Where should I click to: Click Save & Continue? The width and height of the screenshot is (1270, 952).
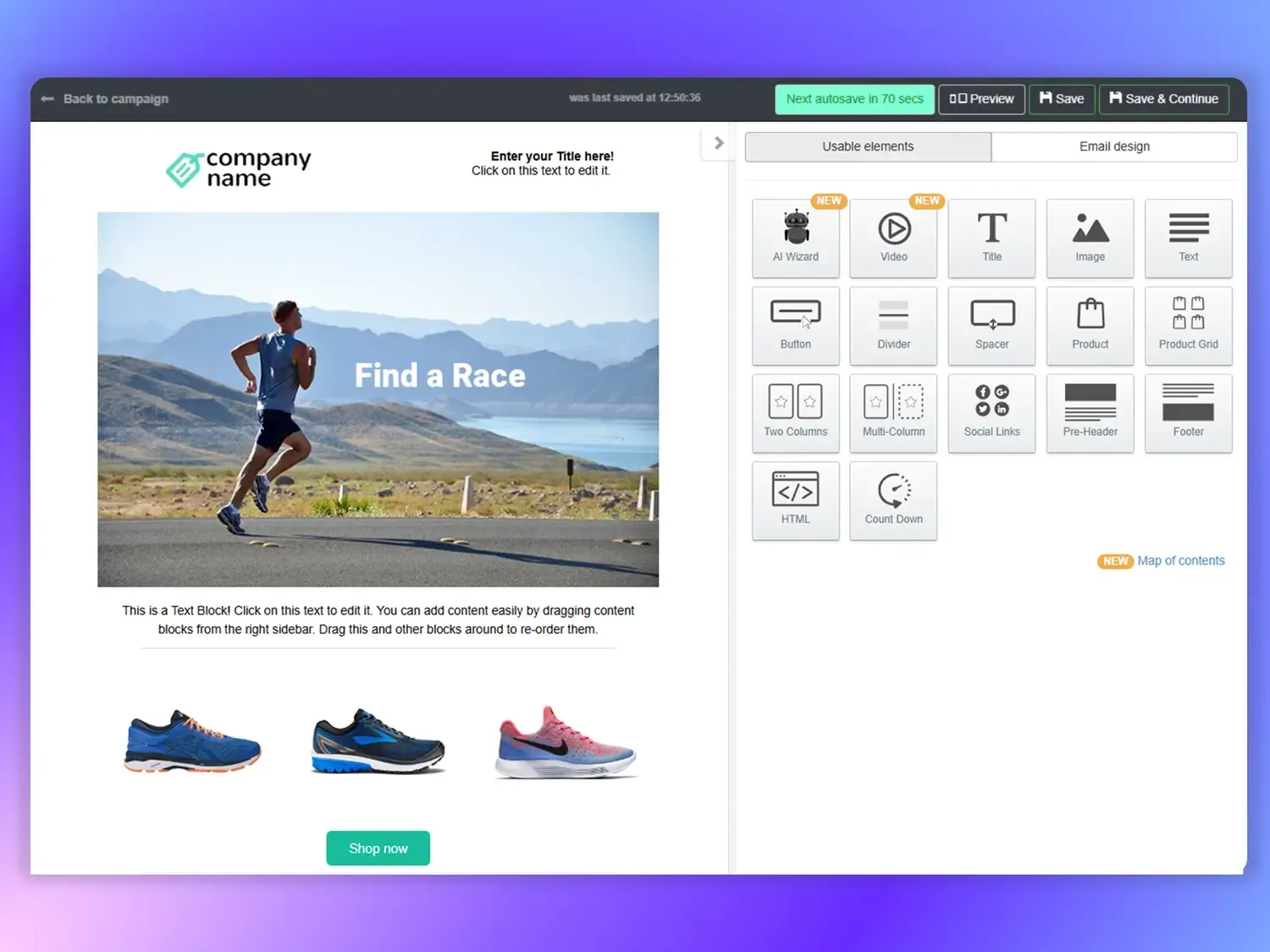tap(1163, 99)
